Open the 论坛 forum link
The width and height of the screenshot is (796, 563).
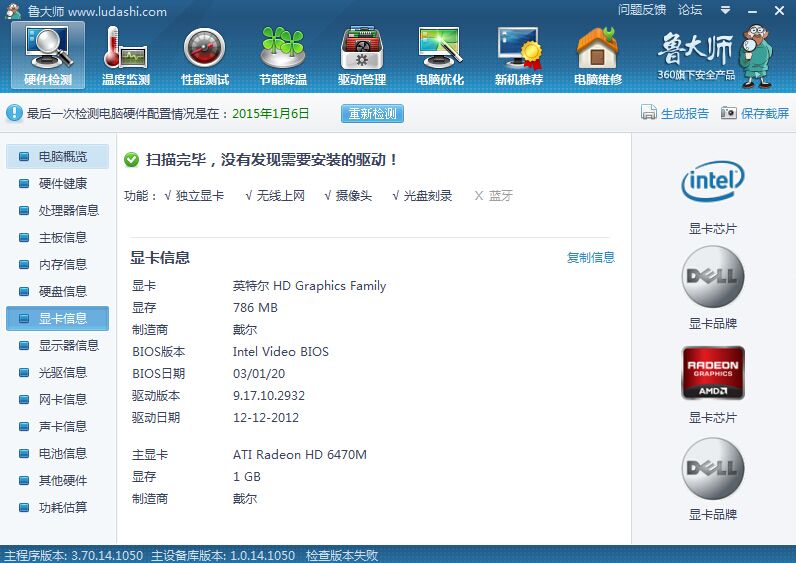coord(690,10)
